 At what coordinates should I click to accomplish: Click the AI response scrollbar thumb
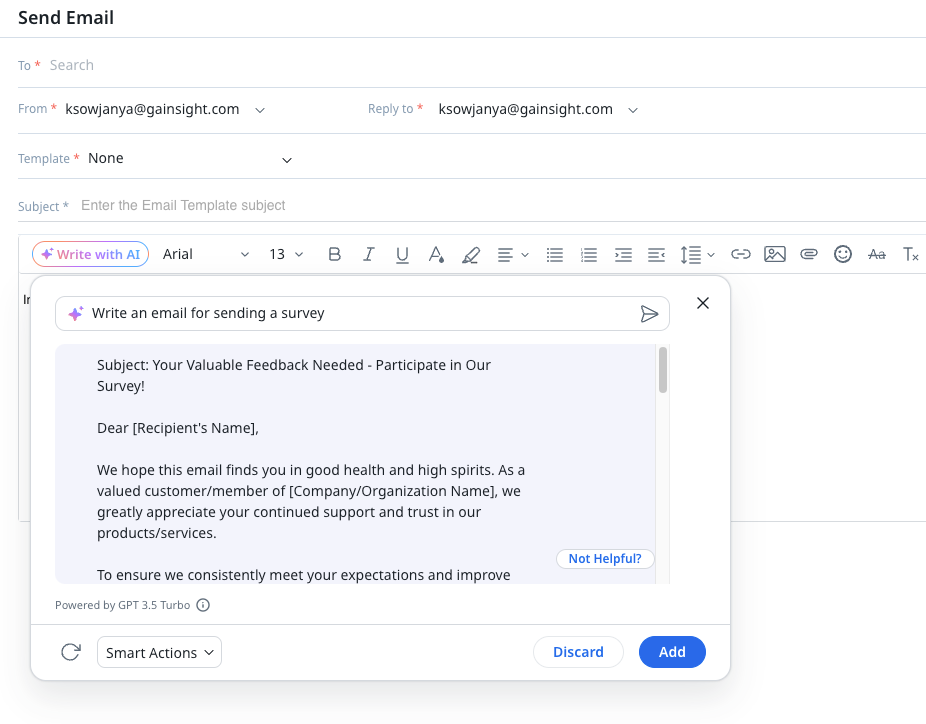(x=663, y=370)
